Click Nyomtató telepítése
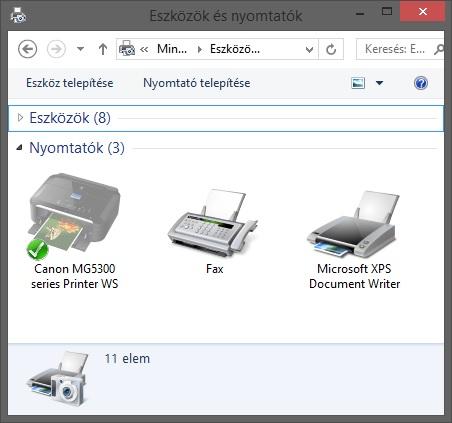 click(197, 83)
